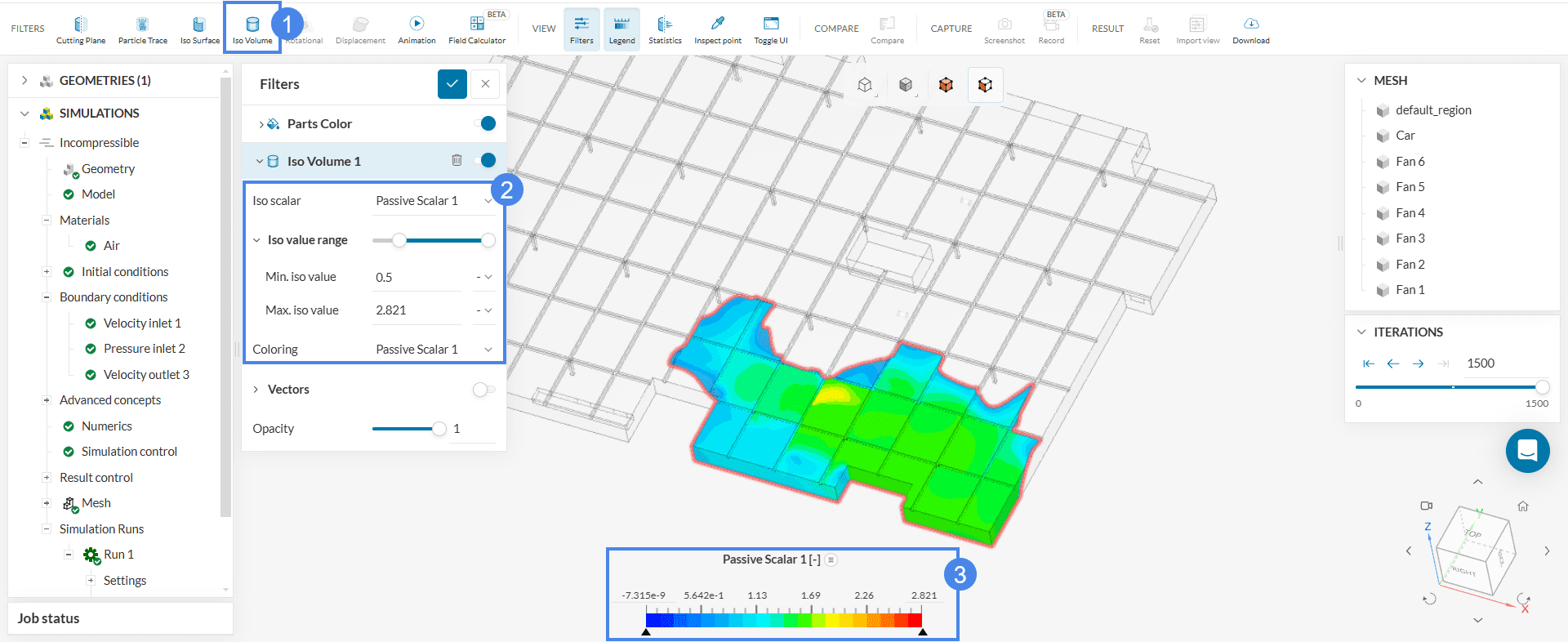Enable the Vectors toggle
This screenshot has width=1568, height=642.
[483, 390]
